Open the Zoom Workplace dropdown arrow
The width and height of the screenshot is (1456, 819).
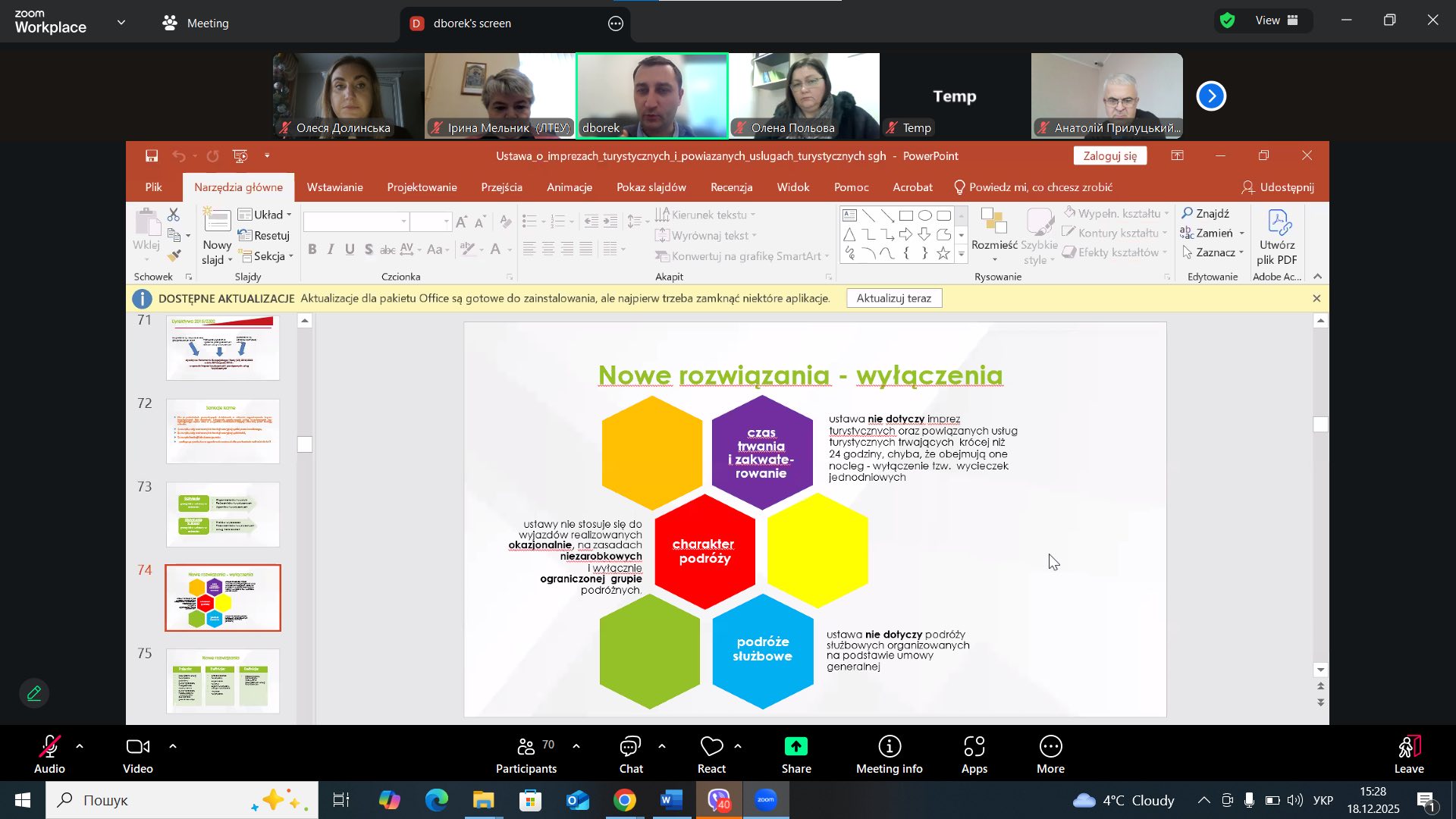[x=121, y=23]
